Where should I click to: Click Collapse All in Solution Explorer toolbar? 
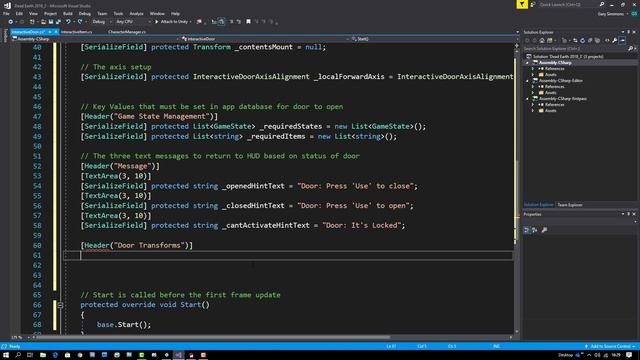pyautogui.click(x=590, y=40)
